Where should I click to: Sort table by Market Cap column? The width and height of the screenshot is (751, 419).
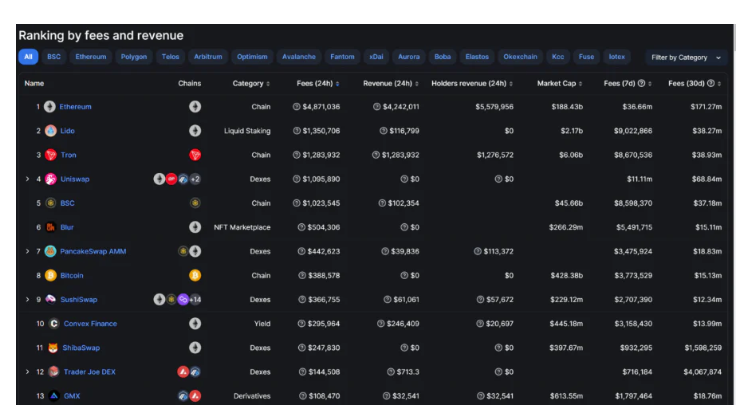(x=559, y=83)
